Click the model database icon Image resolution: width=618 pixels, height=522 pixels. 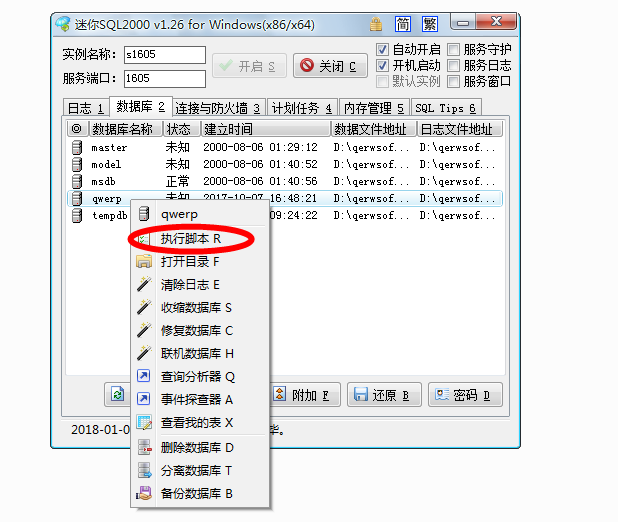click(x=77, y=164)
